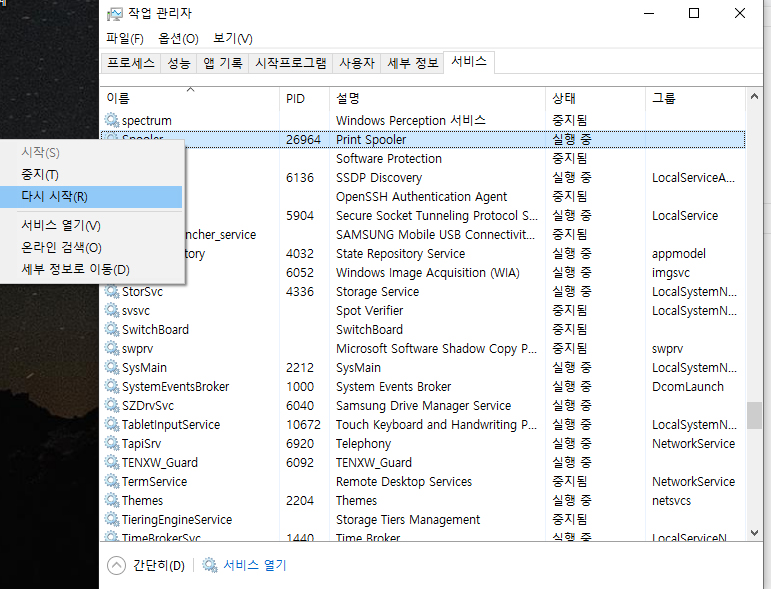Click the gear icon beside SysMain
This screenshot has height=589, width=771.
point(112,367)
